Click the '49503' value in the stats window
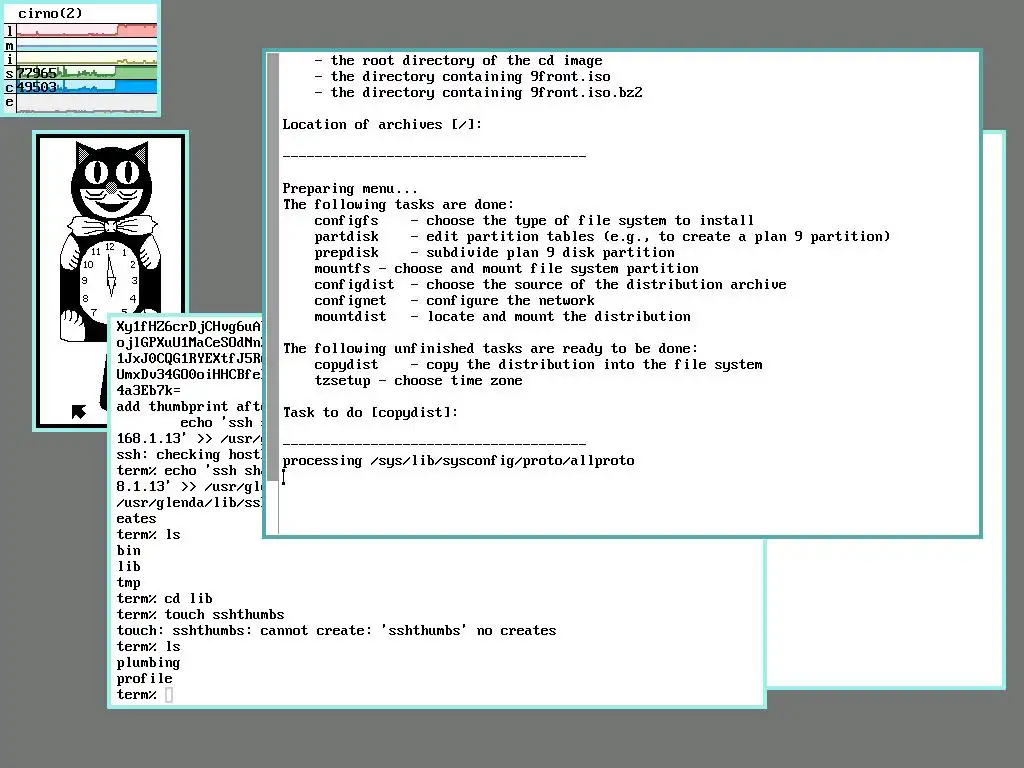 37,88
